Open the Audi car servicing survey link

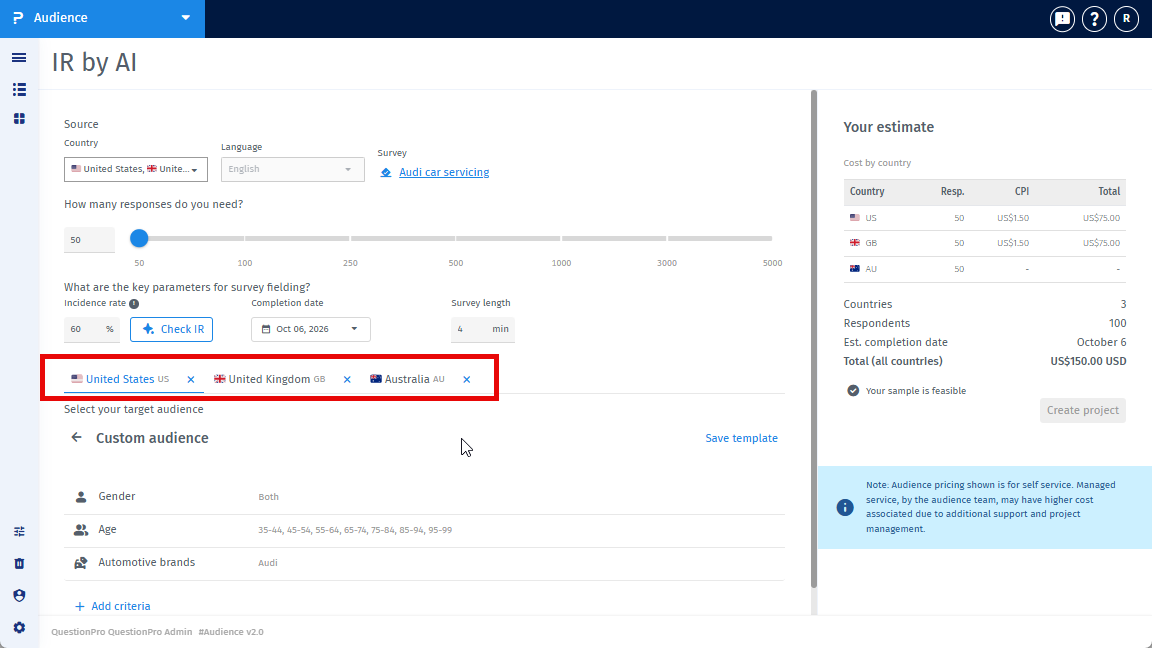coord(444,172)
